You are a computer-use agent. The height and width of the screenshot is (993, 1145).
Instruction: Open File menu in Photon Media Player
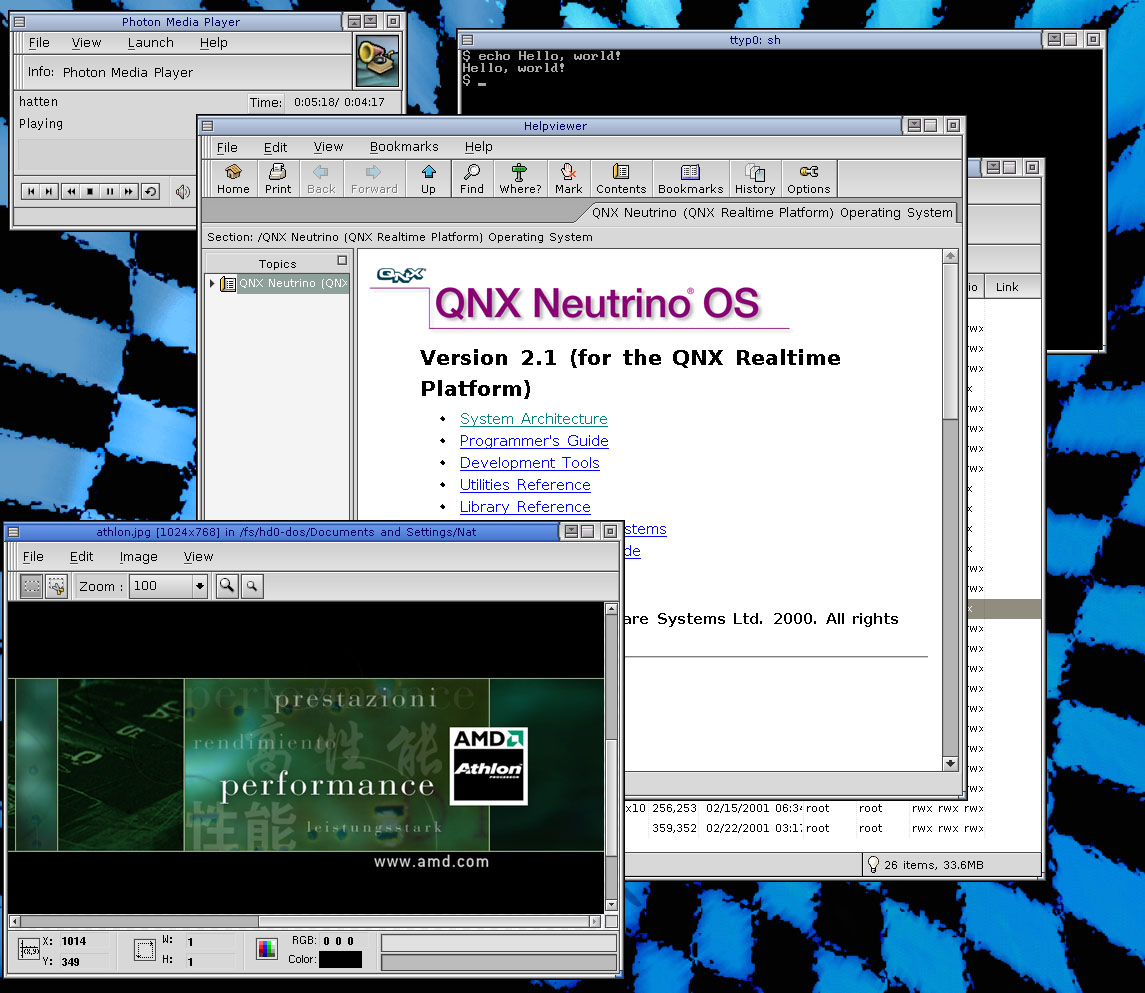39,42
